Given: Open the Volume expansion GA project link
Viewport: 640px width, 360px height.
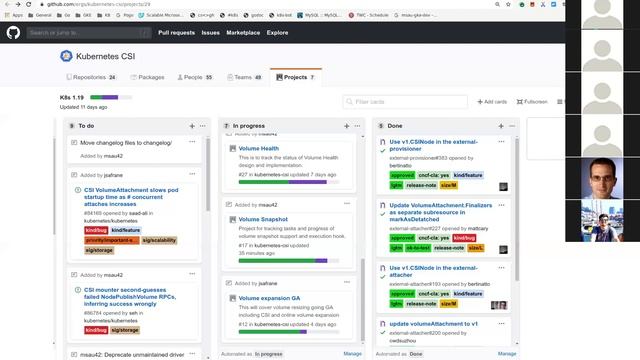Looking at the screenshot, I should coord(269,298).
